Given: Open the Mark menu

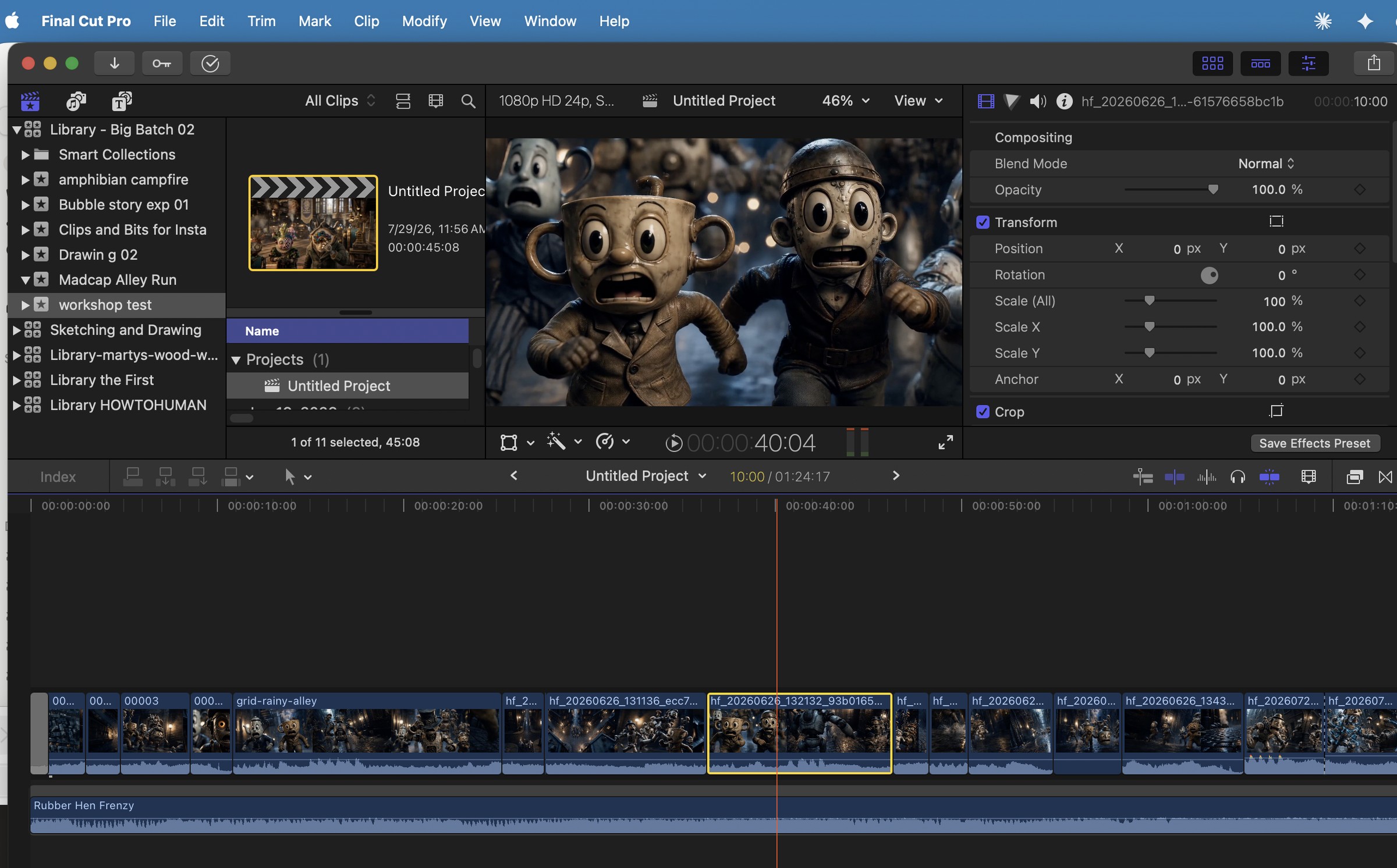Looking at the screenshot, I should point(314,21).
